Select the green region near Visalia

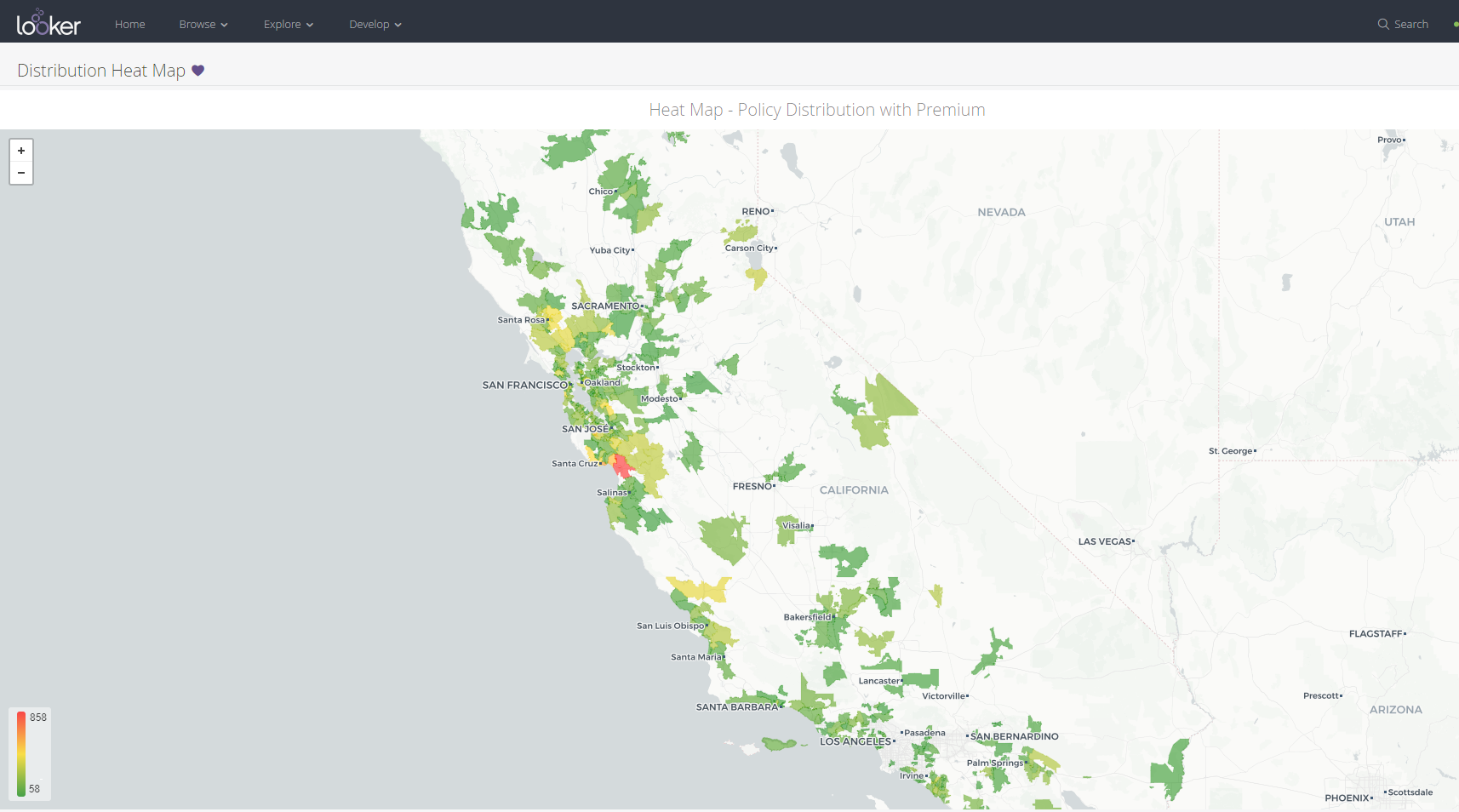(788, 529)
